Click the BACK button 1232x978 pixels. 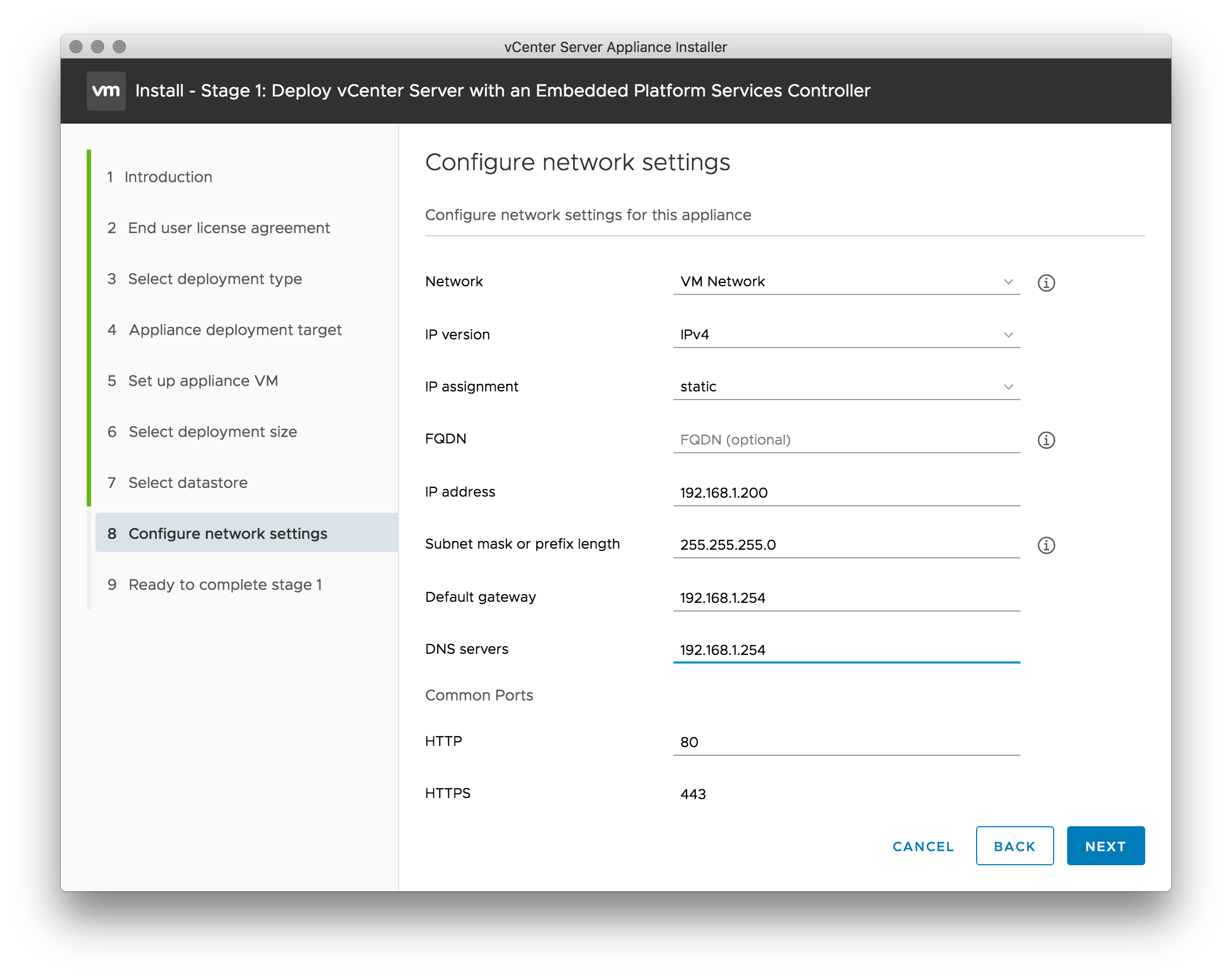coord(1015,845)
